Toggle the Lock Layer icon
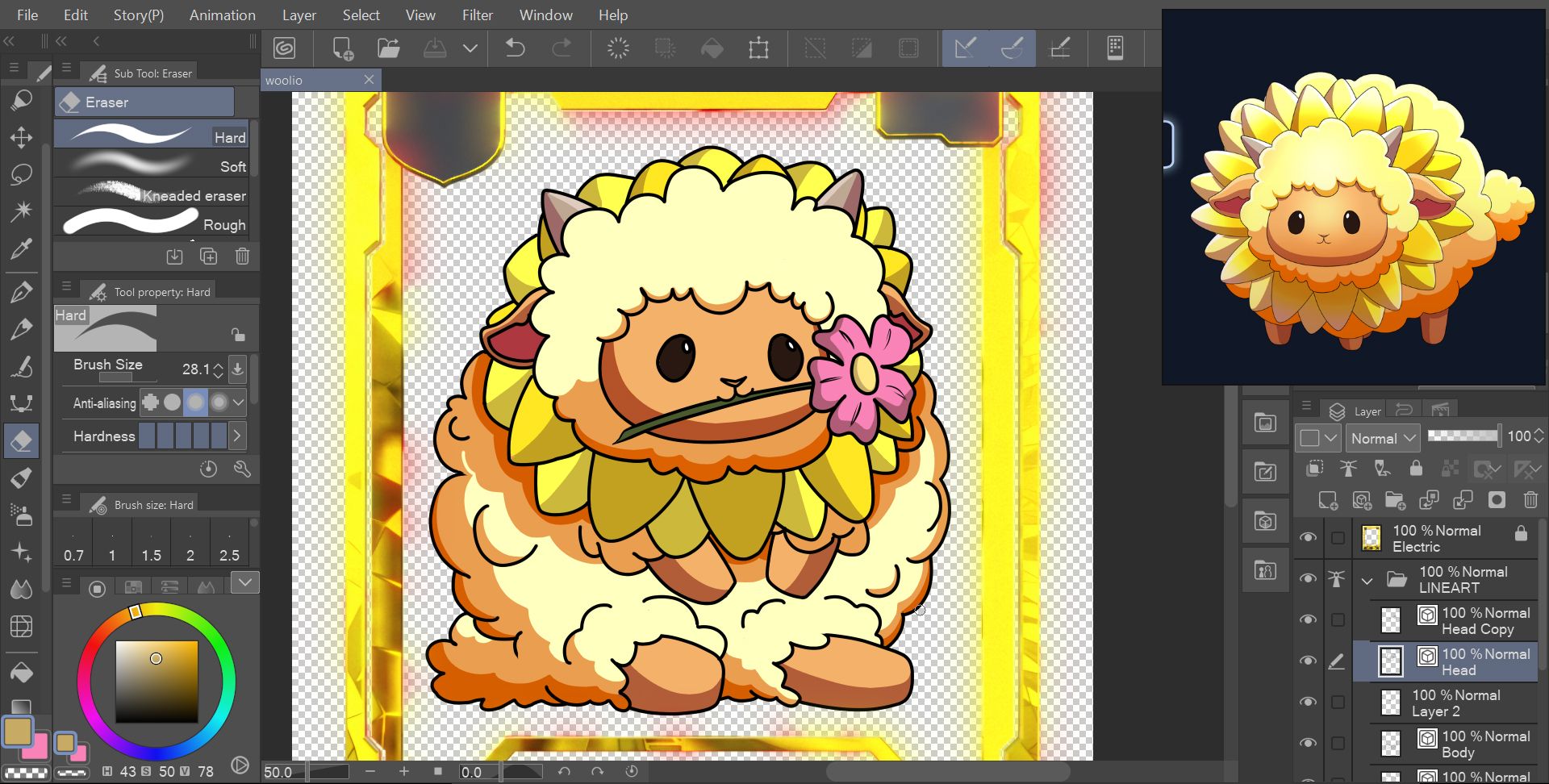1549x784 pixels. (1416, 469)
